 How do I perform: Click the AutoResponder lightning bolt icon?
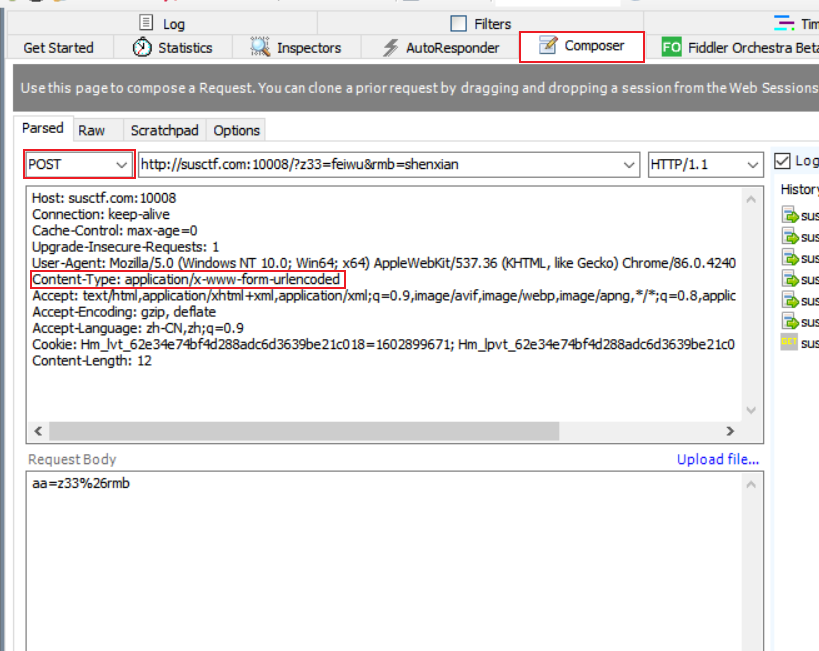point(392,47)
